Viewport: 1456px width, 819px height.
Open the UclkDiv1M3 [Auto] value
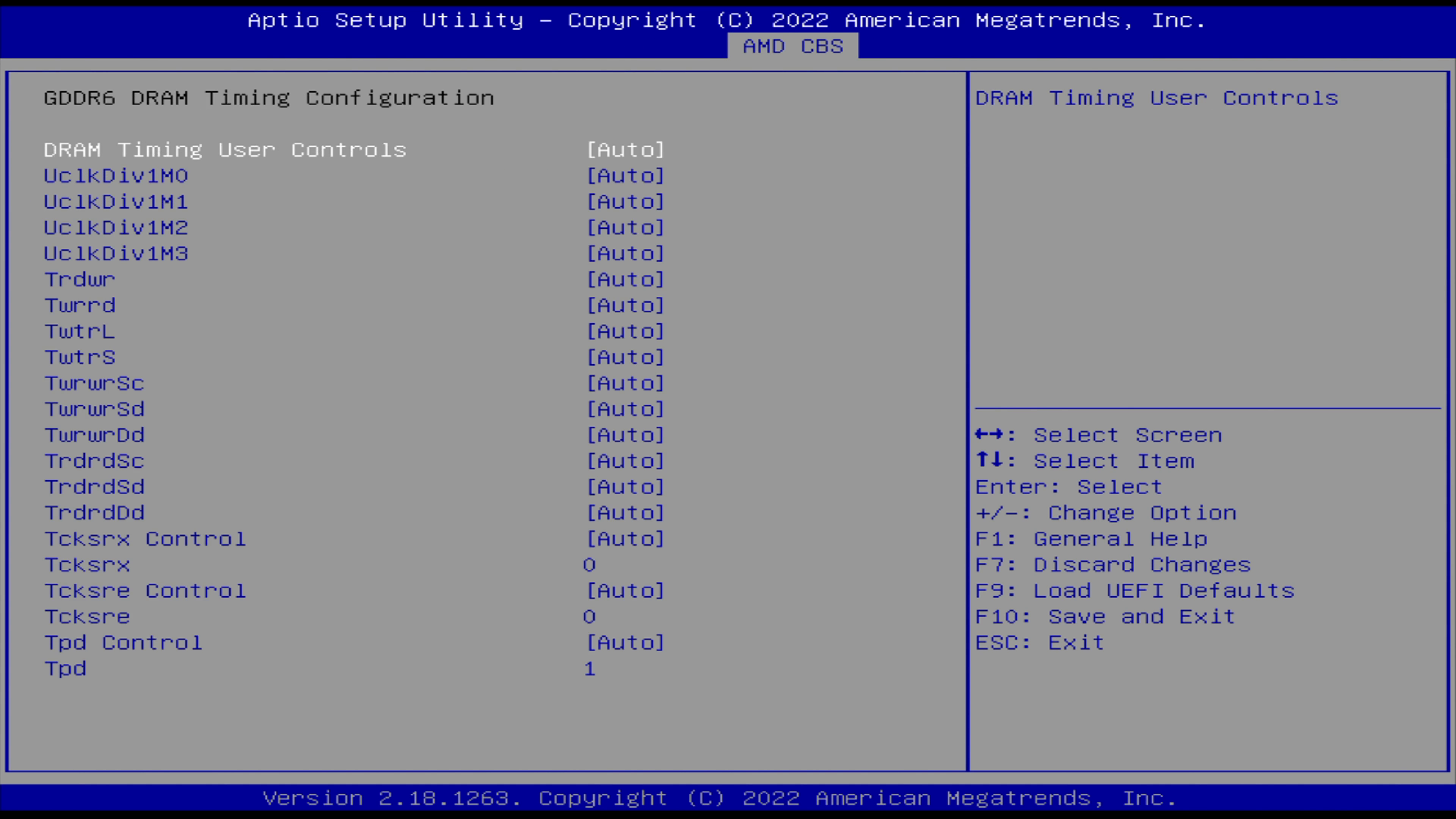tap(625, 254)
